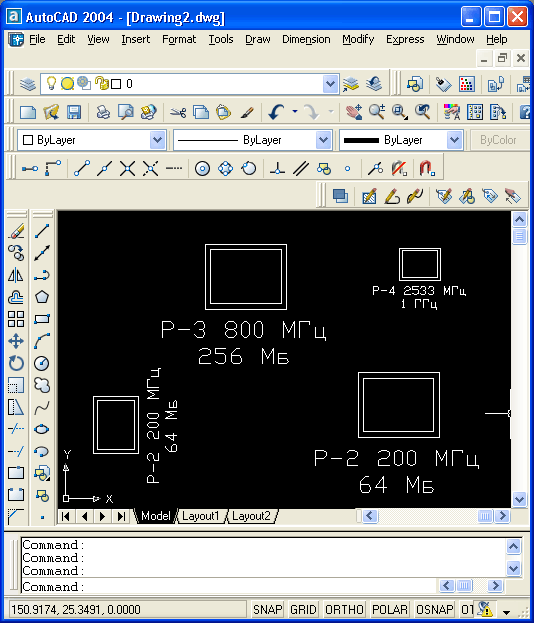Toggle layer 0 lock padlock icon
The height and width of the screenshot is (623, 534).
click(102, 83)
